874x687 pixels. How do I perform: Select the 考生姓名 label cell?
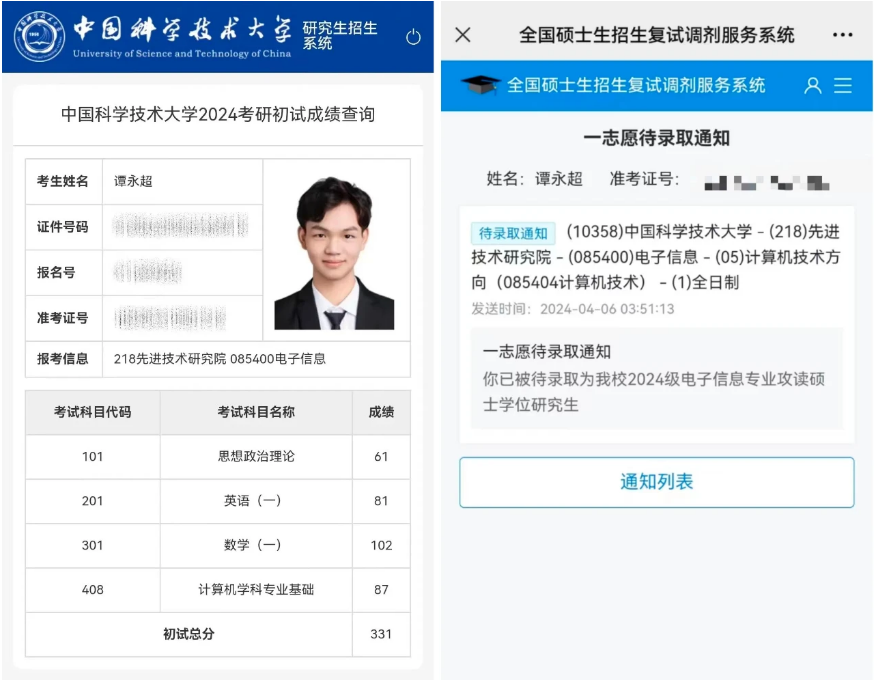click(63, 181)
